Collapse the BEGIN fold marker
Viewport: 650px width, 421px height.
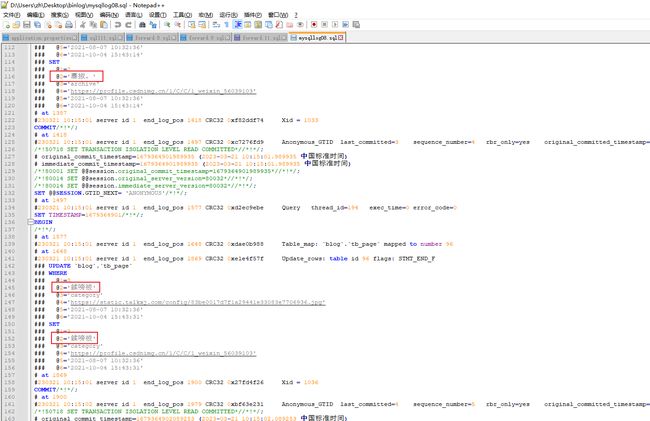tap(31, 222)
